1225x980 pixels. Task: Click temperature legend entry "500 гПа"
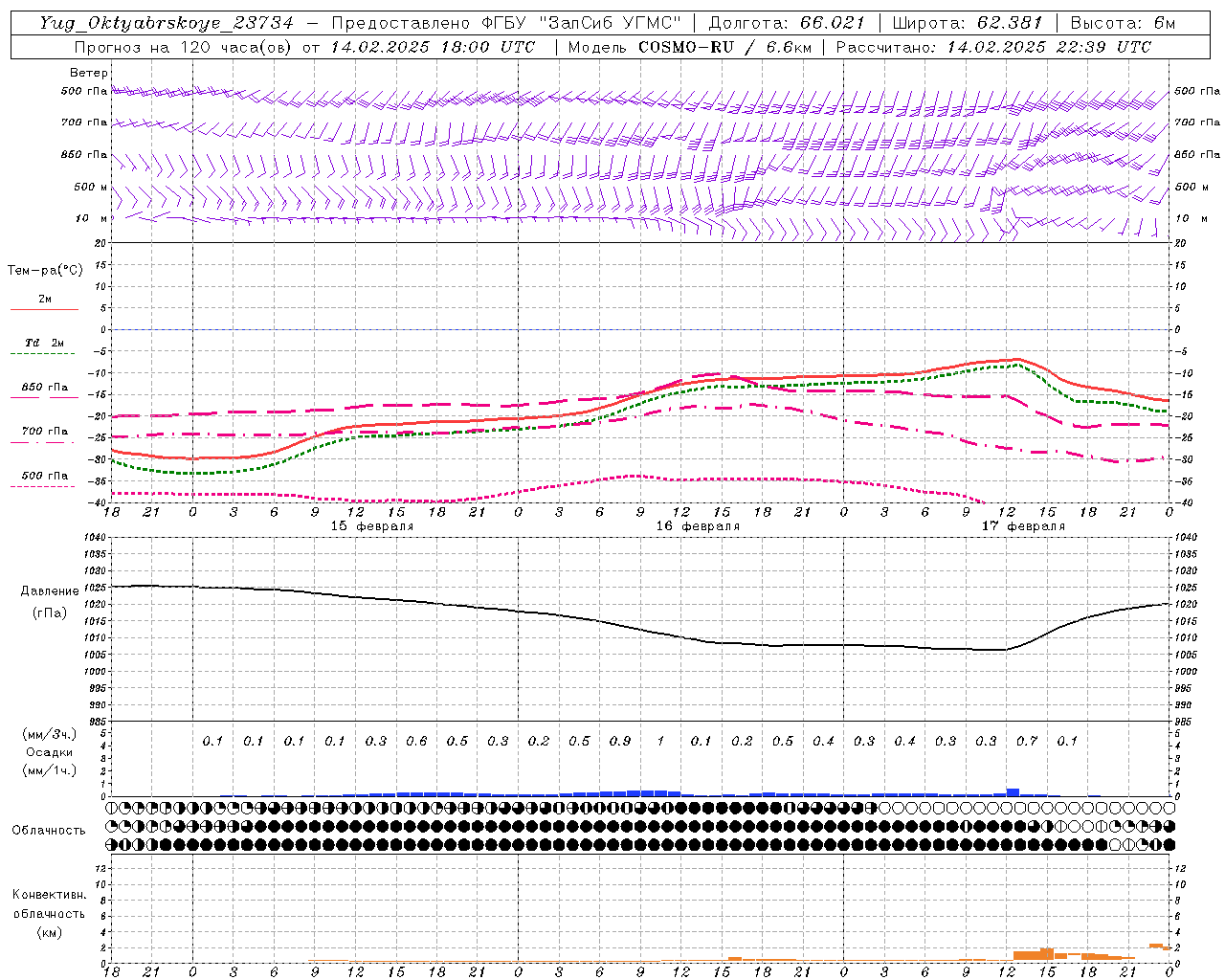[44, 476]
